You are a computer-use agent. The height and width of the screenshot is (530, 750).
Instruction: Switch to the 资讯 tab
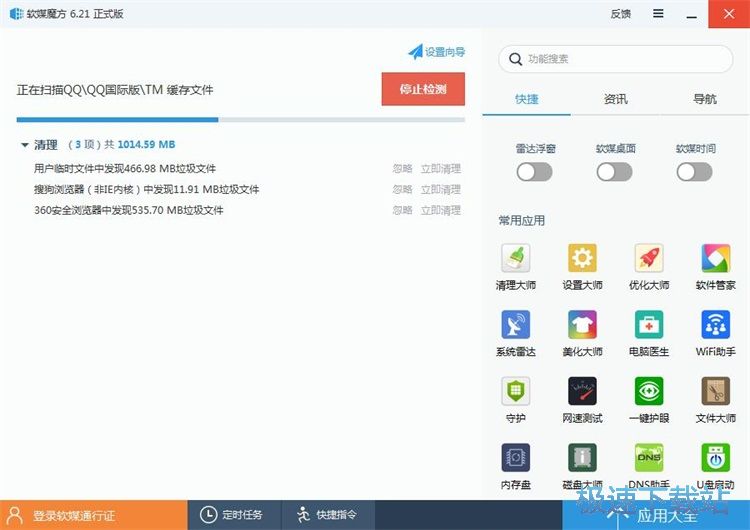click(x=616, y=99)
